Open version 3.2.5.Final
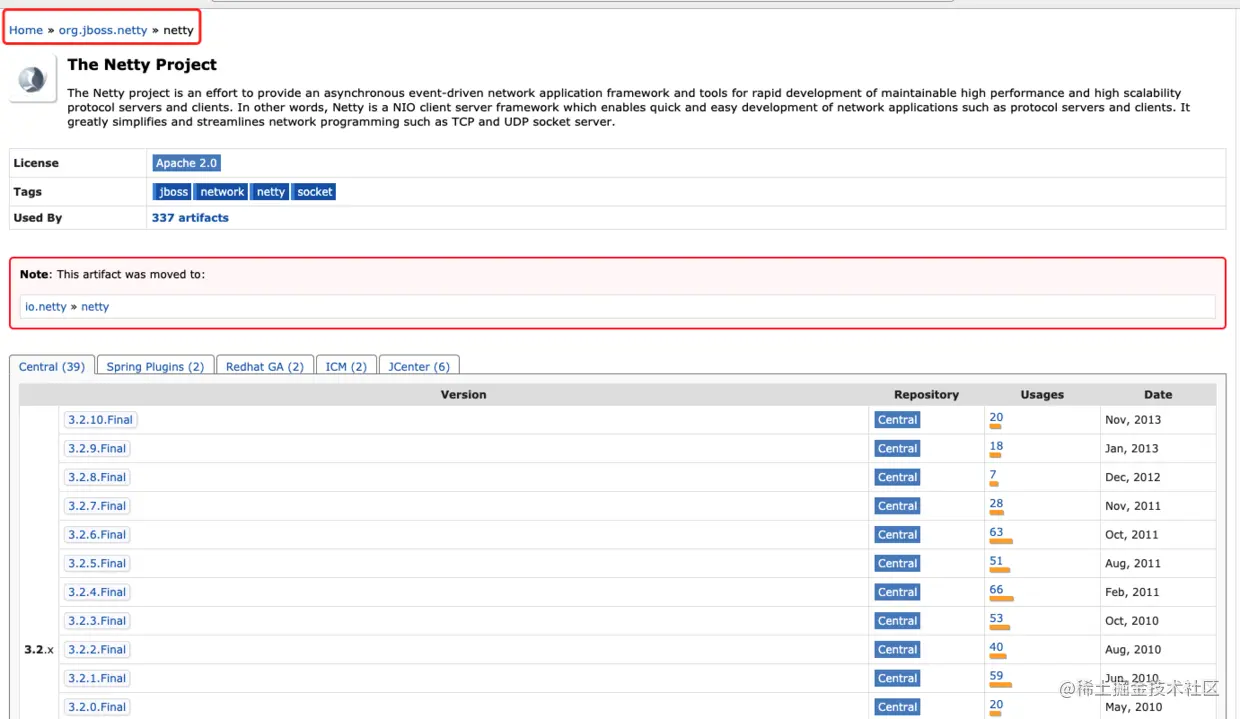Image resolution: width=1240 pixels, height=719 pixels. (x=97, y=564)
